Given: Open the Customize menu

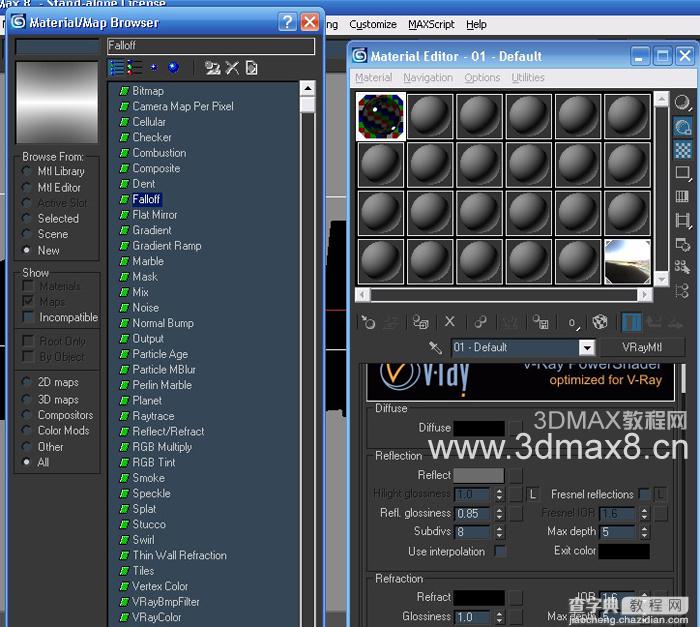Looking at the screenshot, I should (x=373, y=24).
